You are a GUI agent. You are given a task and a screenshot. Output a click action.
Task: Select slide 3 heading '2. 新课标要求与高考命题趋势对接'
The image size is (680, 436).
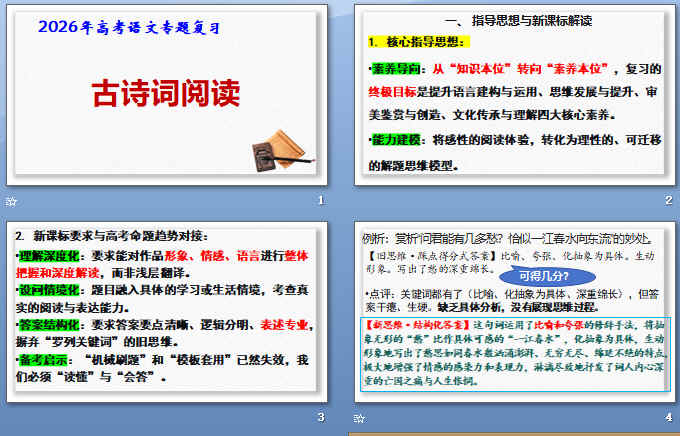[x=112, y=236]
